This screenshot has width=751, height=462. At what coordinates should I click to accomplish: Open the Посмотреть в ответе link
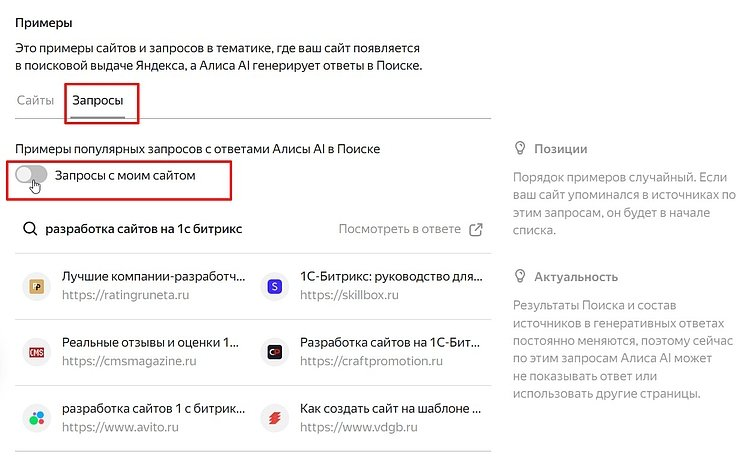point(399,229)
